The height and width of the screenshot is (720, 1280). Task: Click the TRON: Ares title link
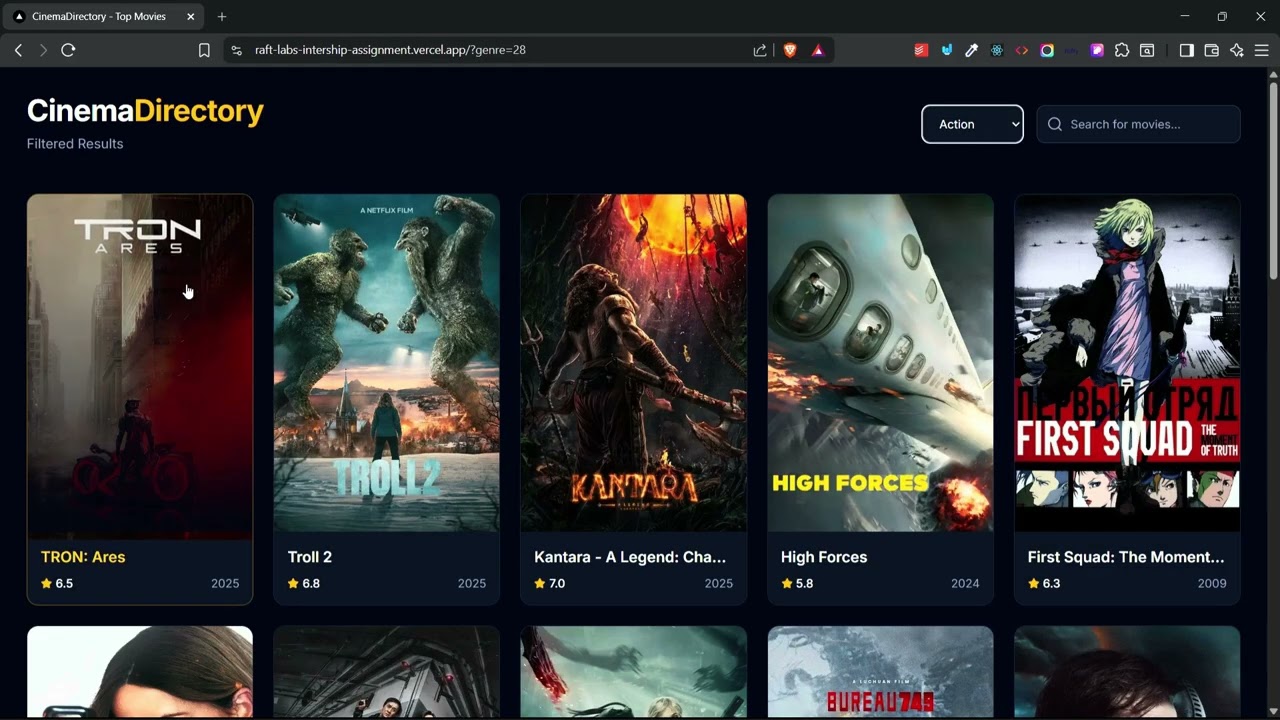tap(83, 557)
